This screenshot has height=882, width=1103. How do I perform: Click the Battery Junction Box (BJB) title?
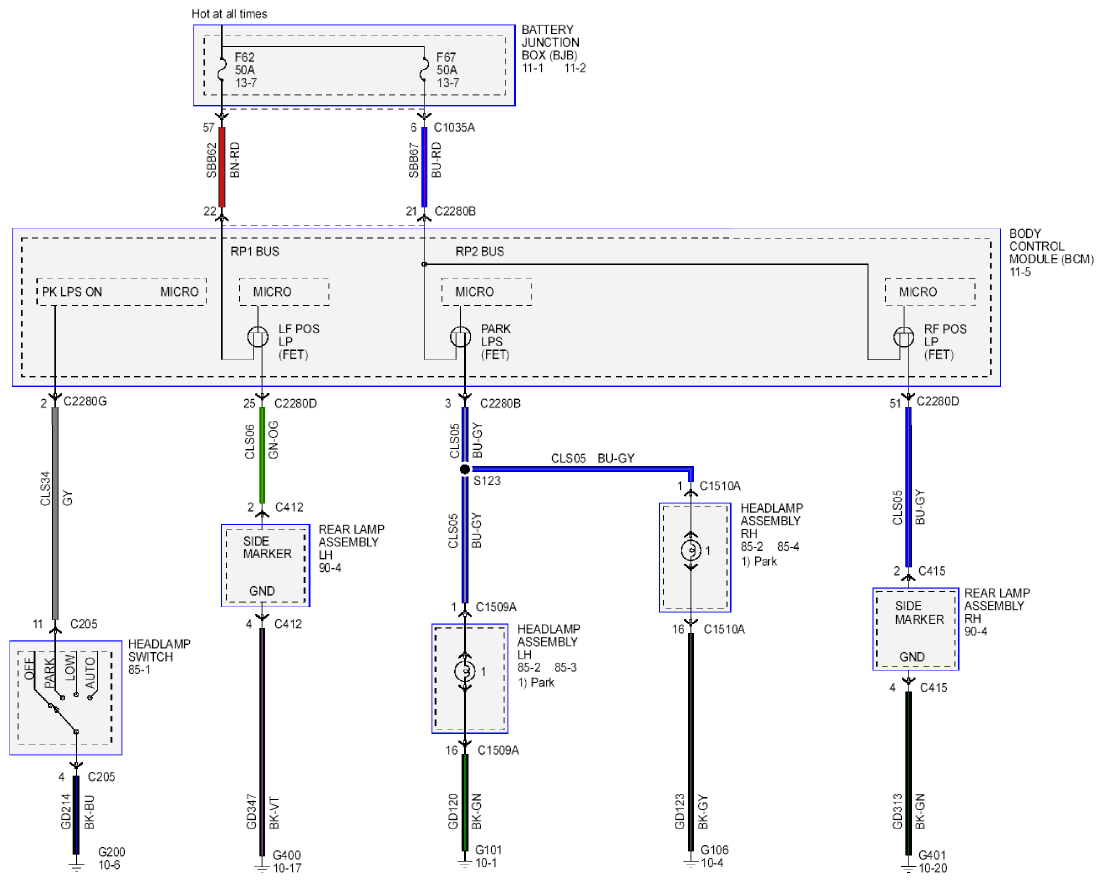[550, 43]
